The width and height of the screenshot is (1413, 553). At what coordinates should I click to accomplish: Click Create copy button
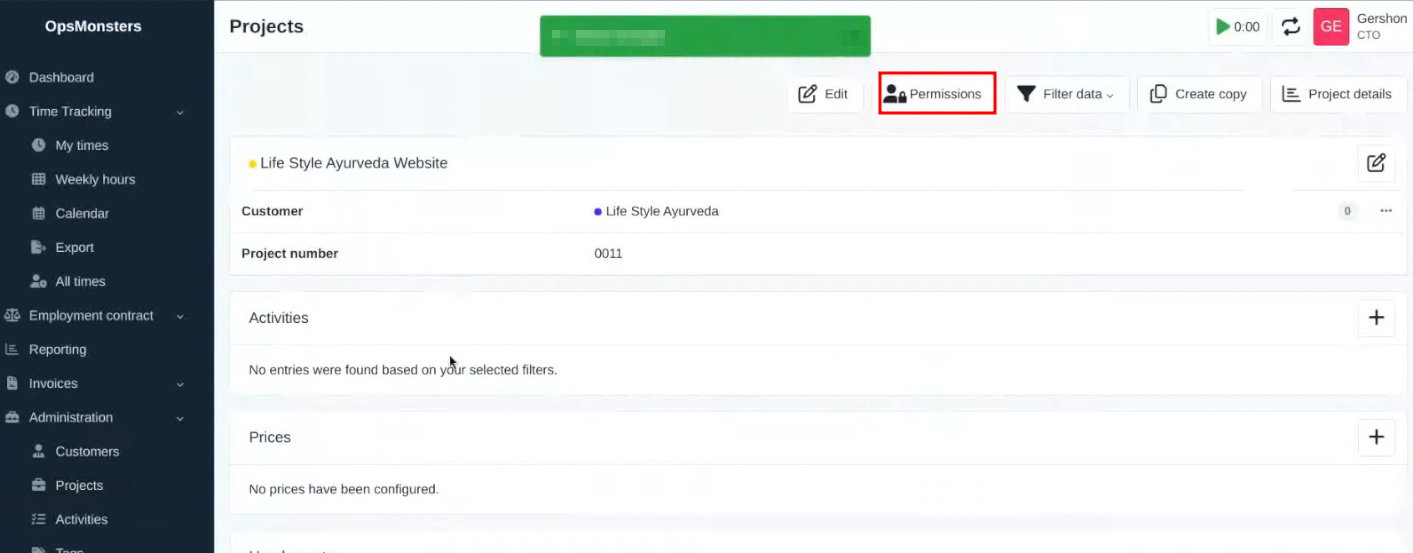[x=1199, y=94]
